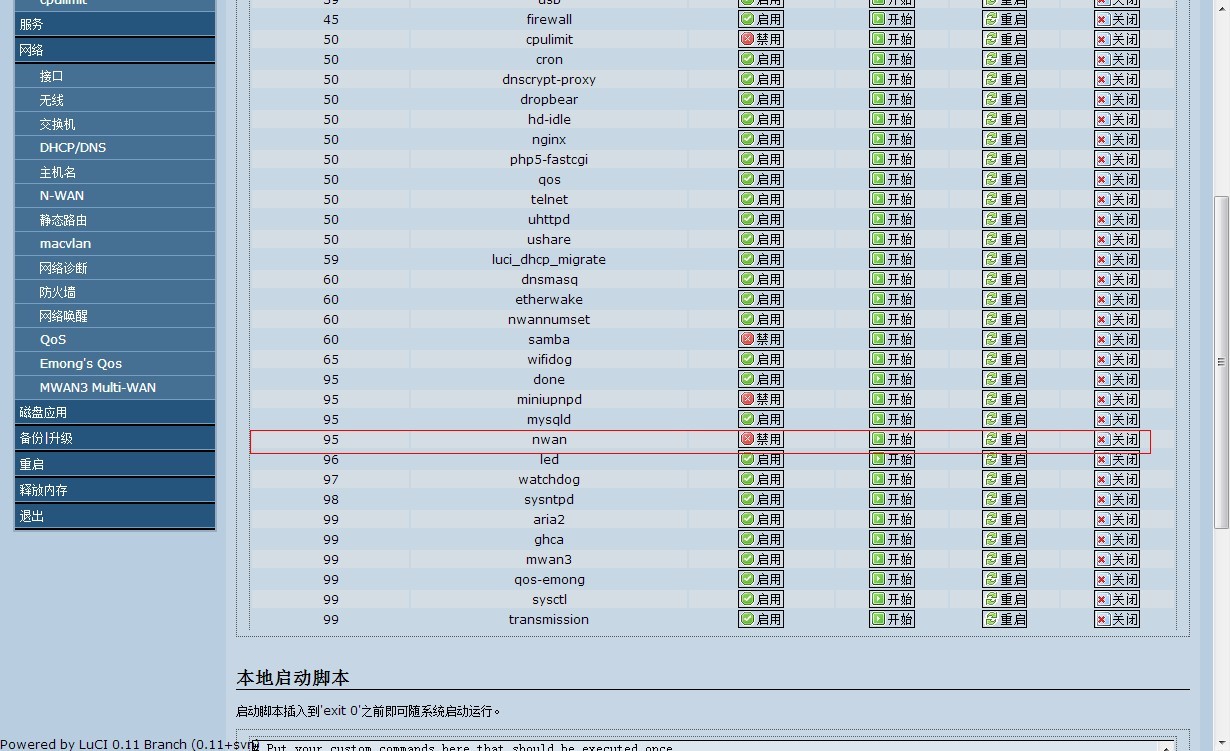
Task: Restart (重启) the dnscrypt-proxy service
Action: pyautogui.click(x=1005, y=79)
